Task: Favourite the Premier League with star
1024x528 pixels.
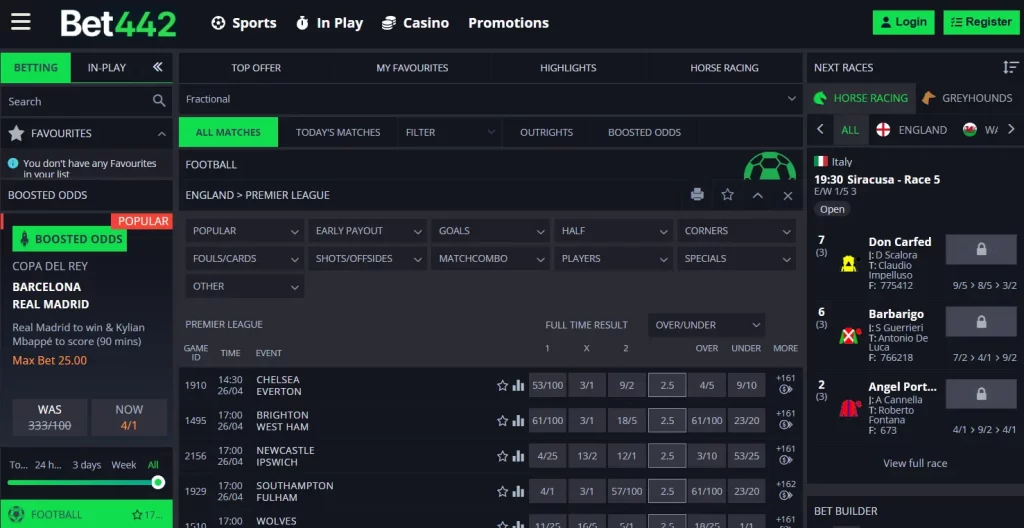Action: click(x=727, y=195)
